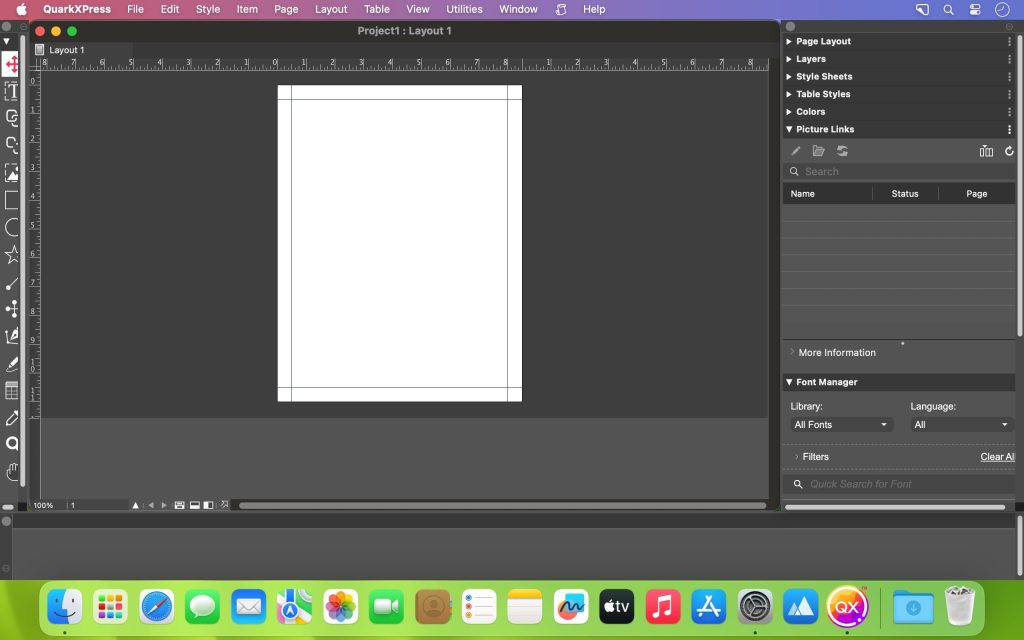1024x640 pixels.
Task: Select the Zoom tool
Action: pos(12,444)
